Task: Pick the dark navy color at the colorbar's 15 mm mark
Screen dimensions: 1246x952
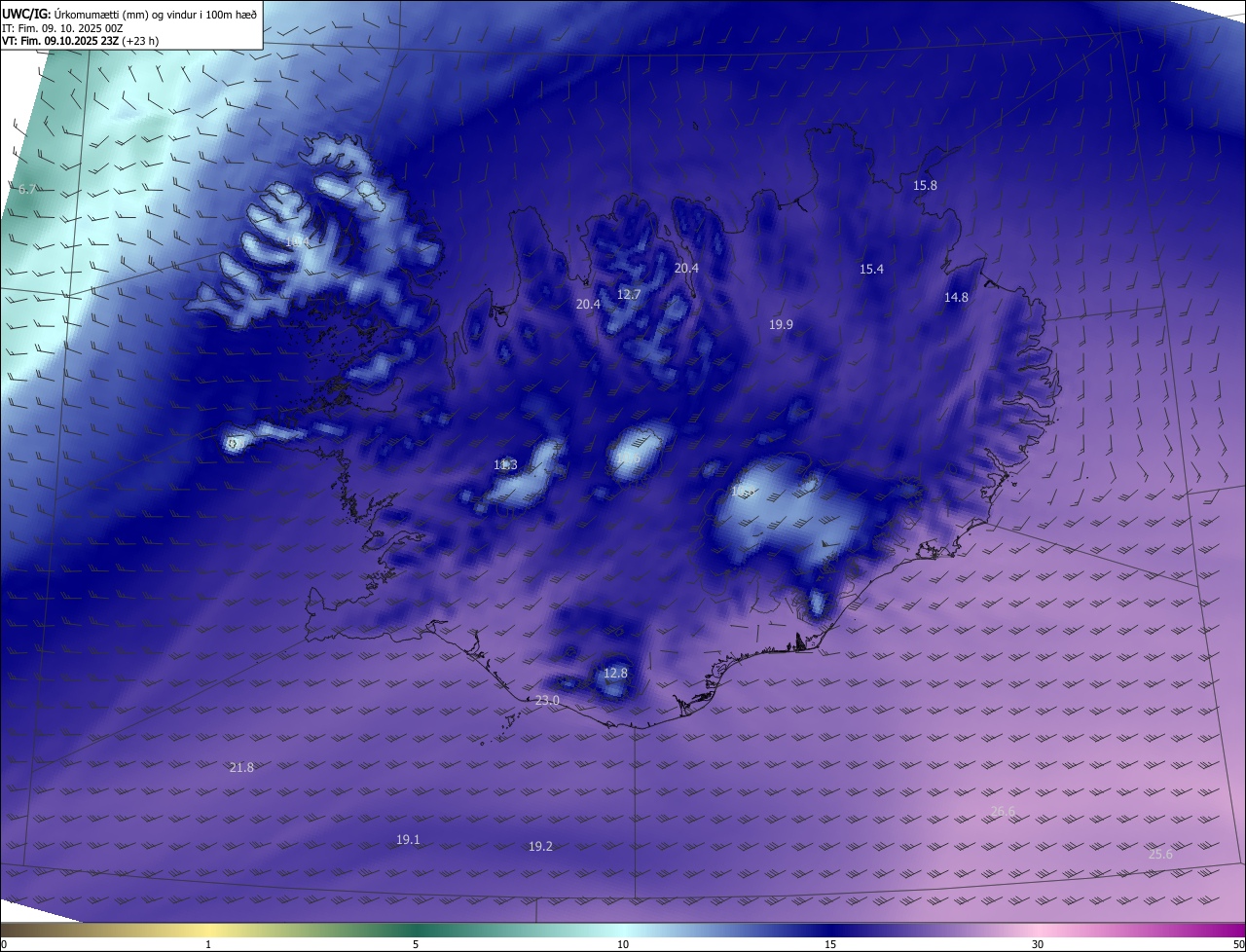Action: pyautogui.click(x=830, y=930)
